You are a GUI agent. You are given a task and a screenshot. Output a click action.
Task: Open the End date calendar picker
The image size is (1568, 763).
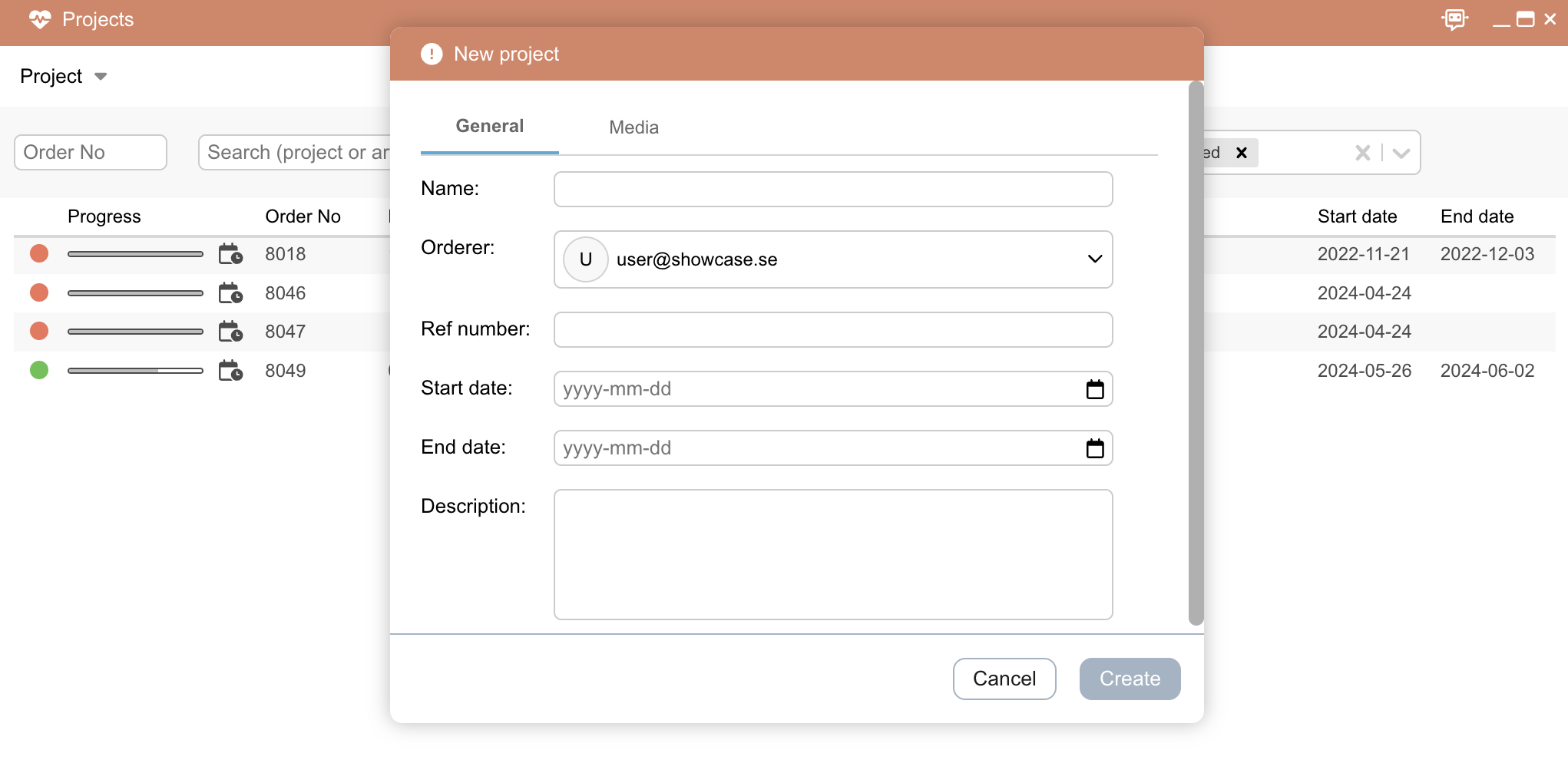[1097, 448]
